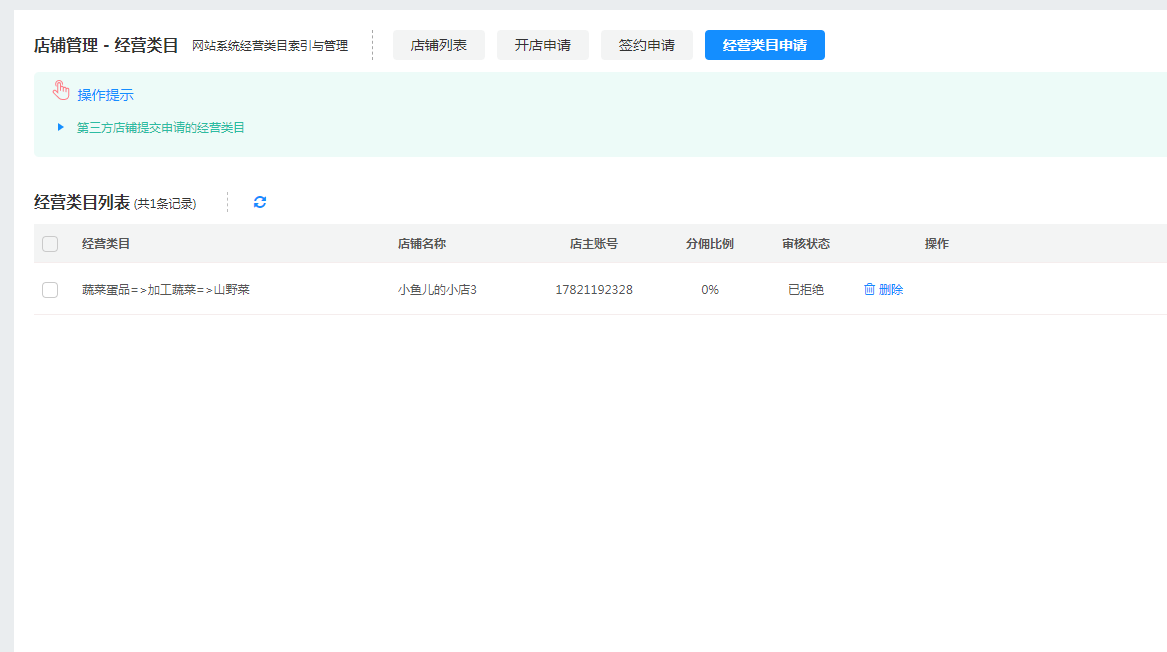
Task: Select the 经营类目申请 tab
Action: [765, 45]
